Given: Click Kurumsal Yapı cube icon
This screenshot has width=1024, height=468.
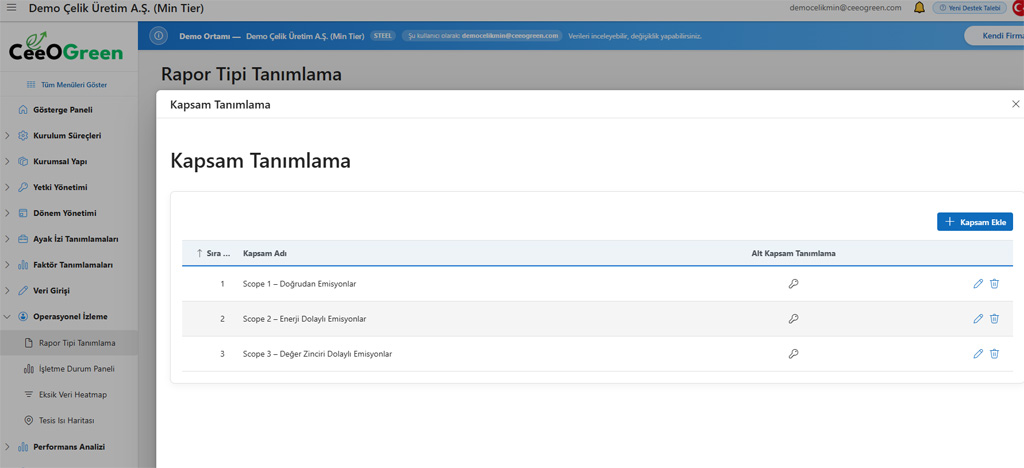Looking at the screenshot, I should click(x=23, y=161).
